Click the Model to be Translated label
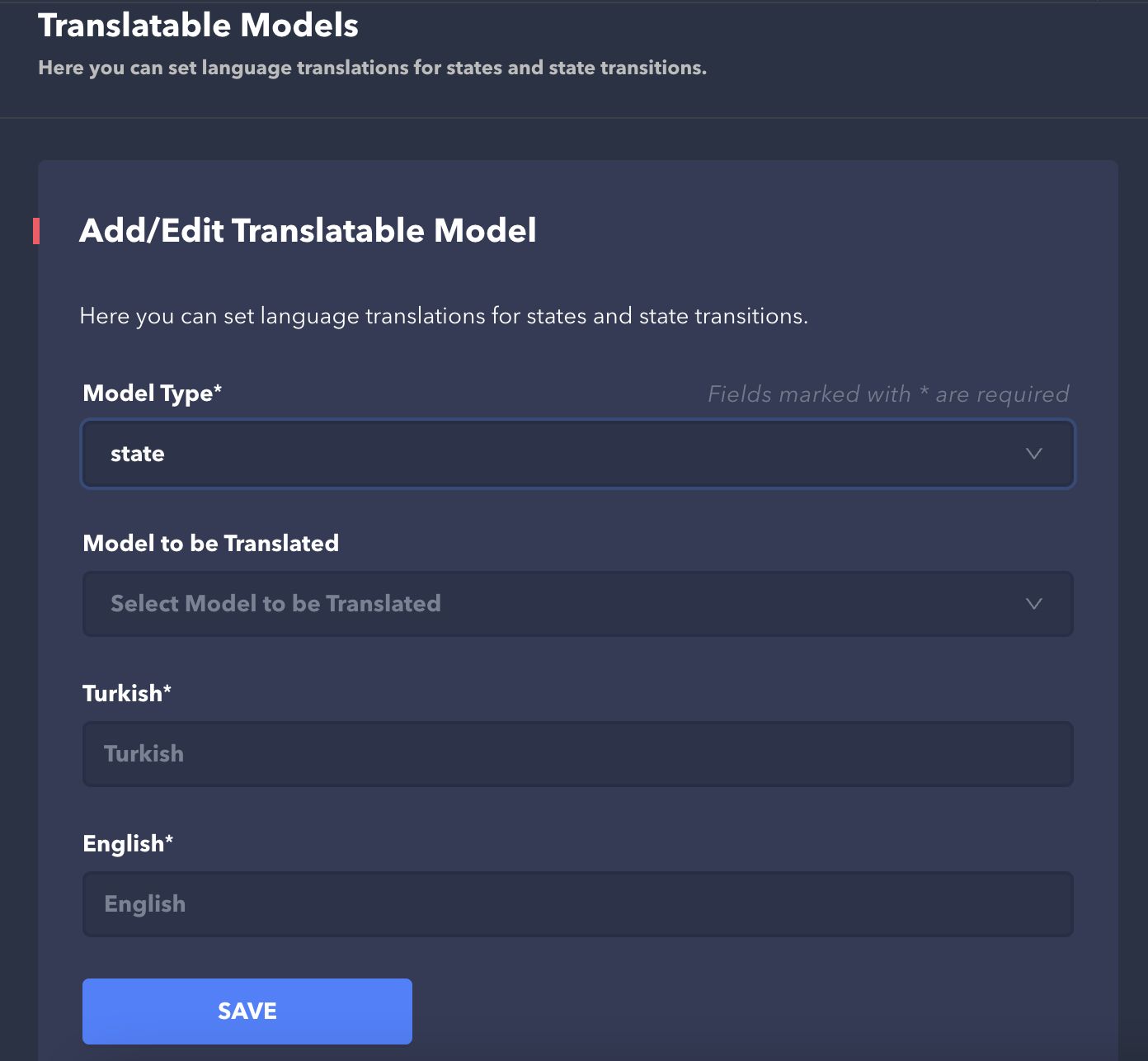 pos(211,544)
